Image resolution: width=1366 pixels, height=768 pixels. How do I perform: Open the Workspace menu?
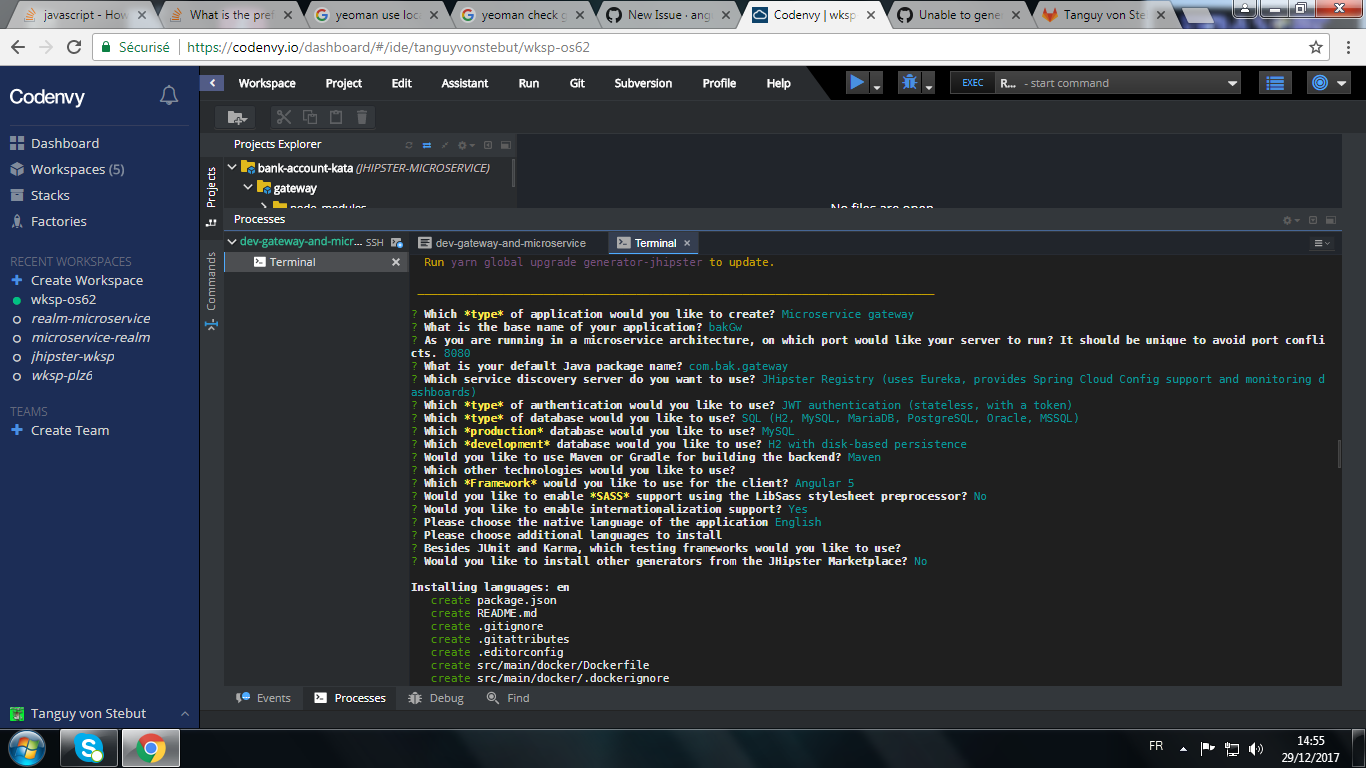(x=267, y=83)
